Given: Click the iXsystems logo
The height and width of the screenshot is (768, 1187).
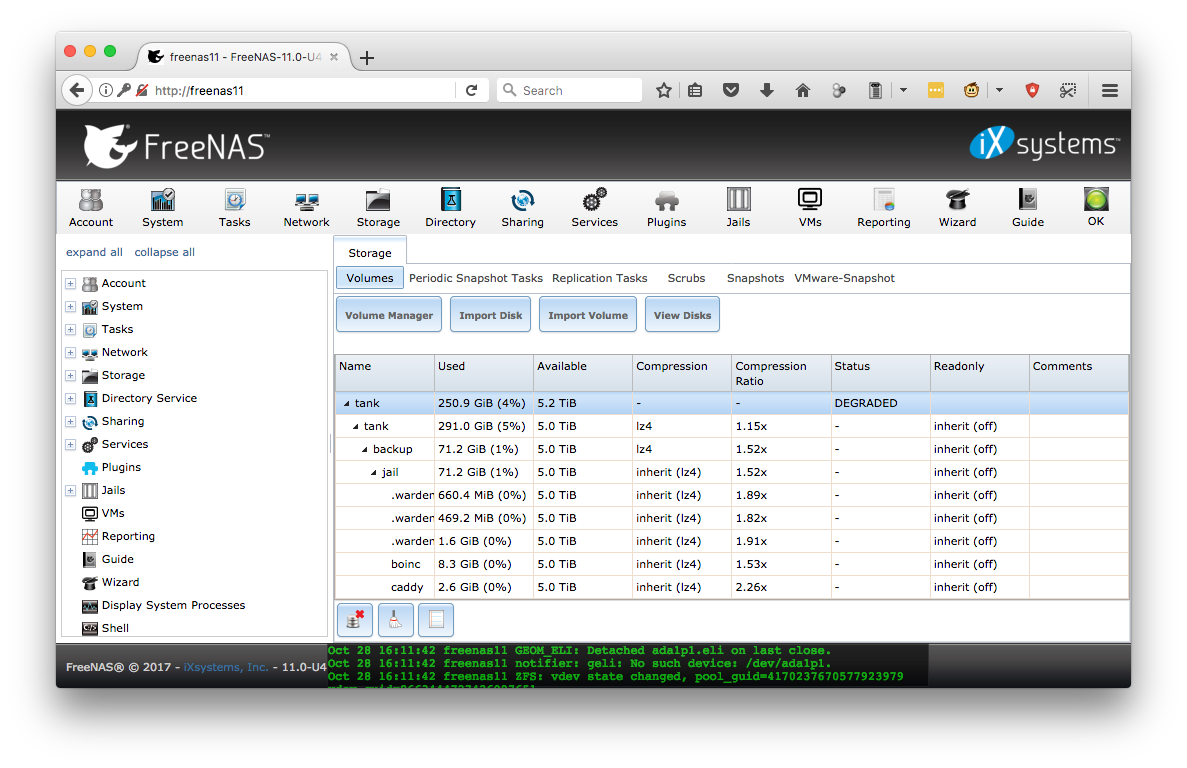Looking at the screenshot, I should [x=1044, y=143].
